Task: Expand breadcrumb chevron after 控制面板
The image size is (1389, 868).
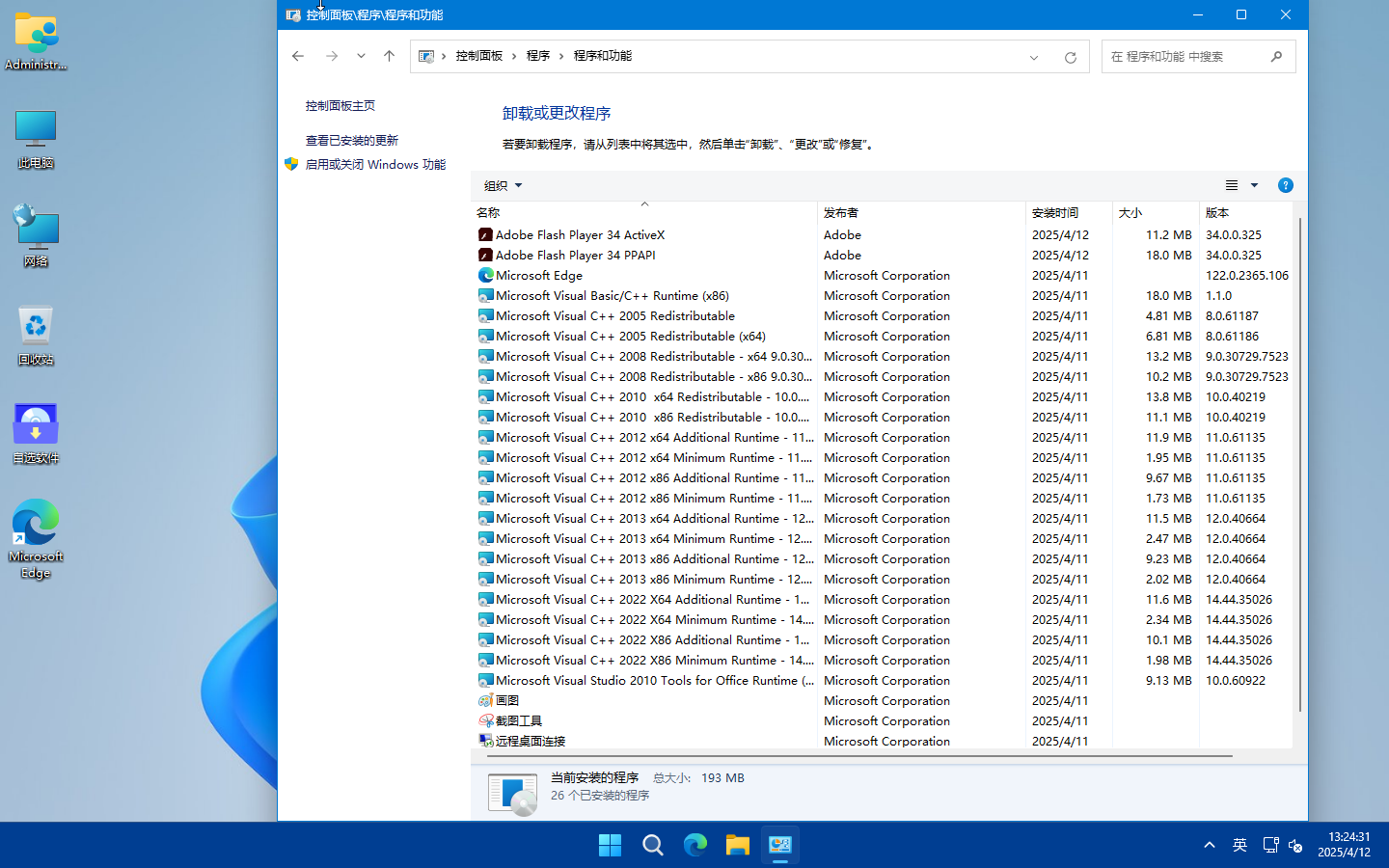Action: point(514,56)
